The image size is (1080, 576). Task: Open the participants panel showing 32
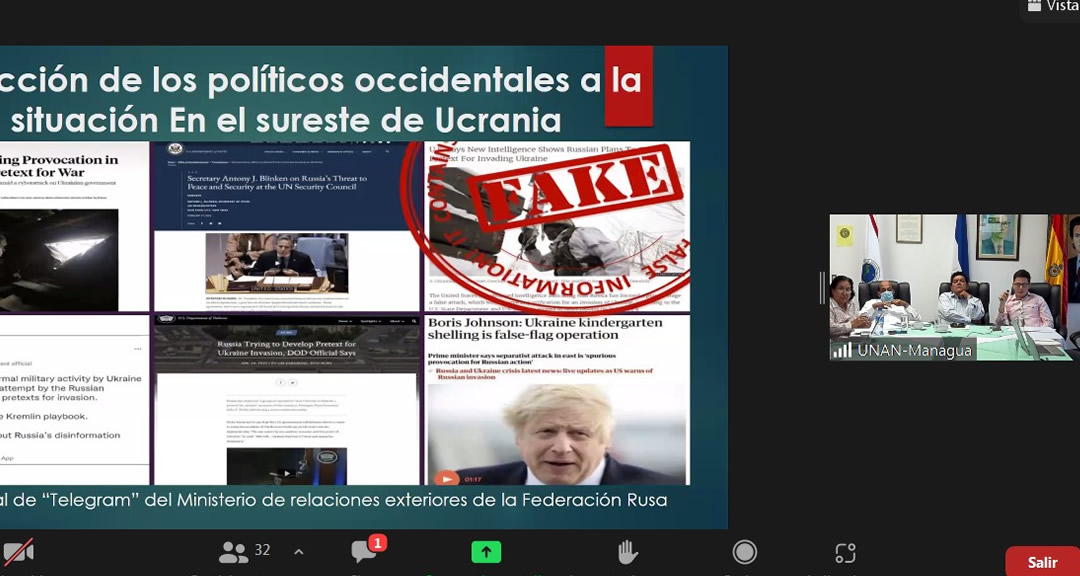[245, 551]
